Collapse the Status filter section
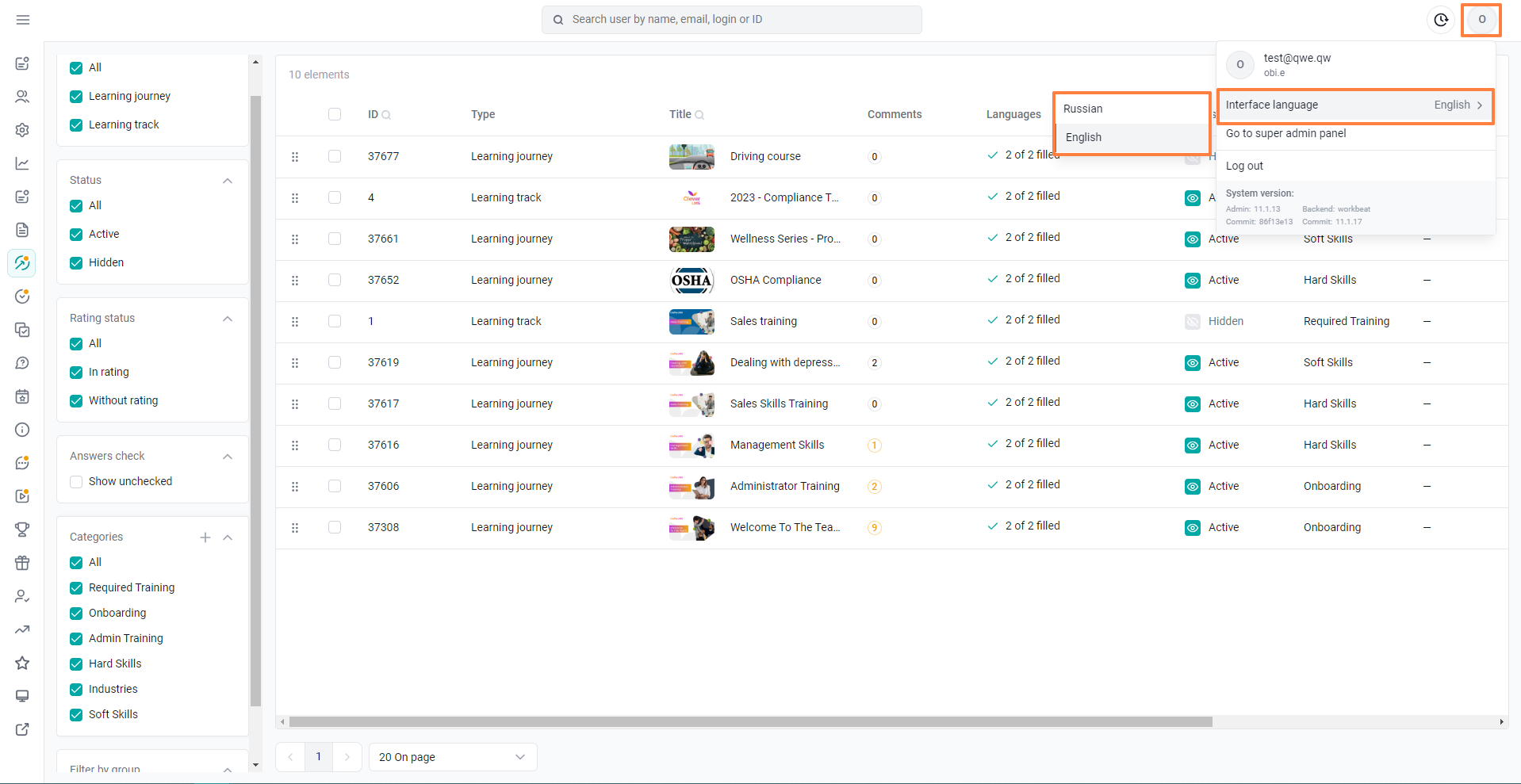This screenshot has width=1521, height=784. click(x=228, y=181)
